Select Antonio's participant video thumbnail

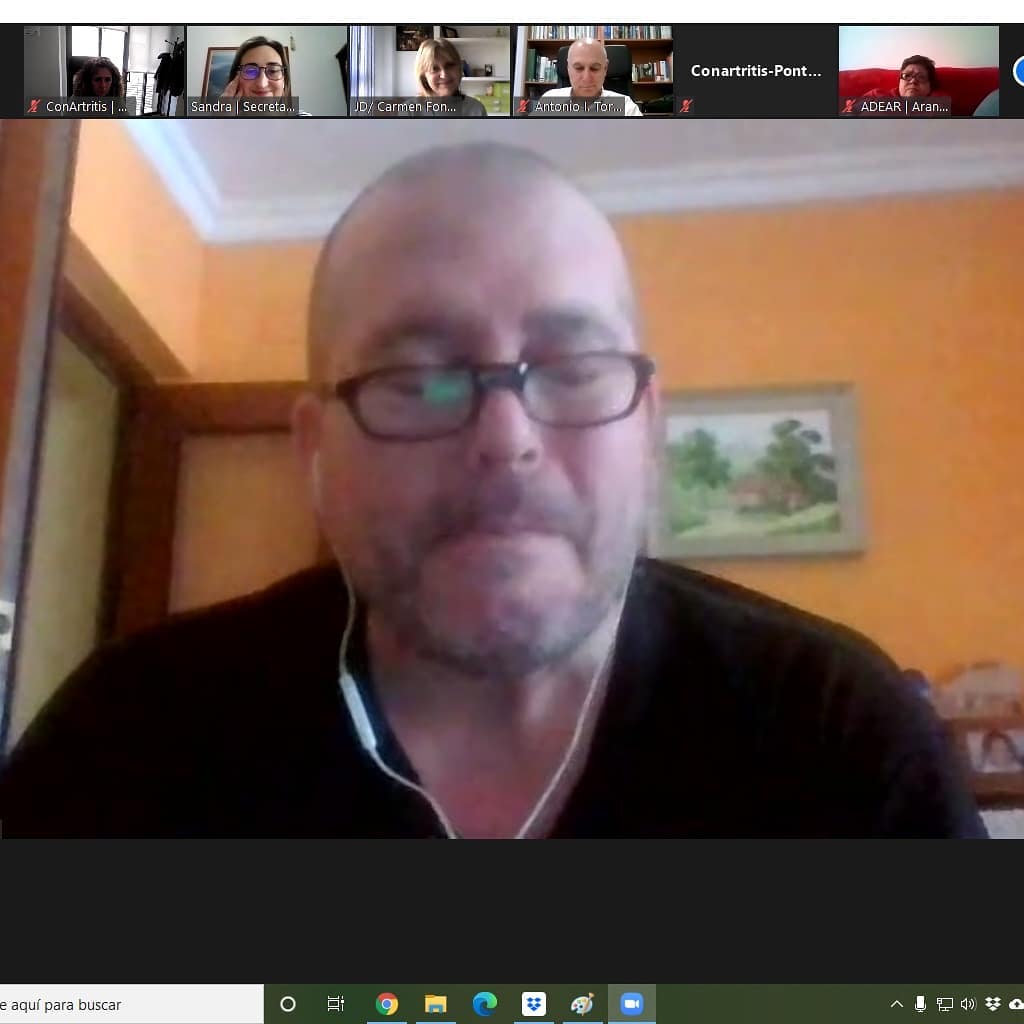pyautogui.click(x=593, y=71)
